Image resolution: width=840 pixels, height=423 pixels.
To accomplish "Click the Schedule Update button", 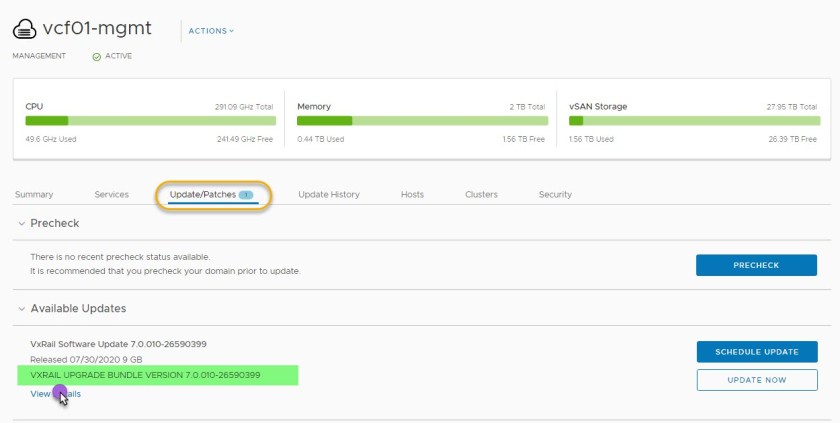I will (756, 352).
